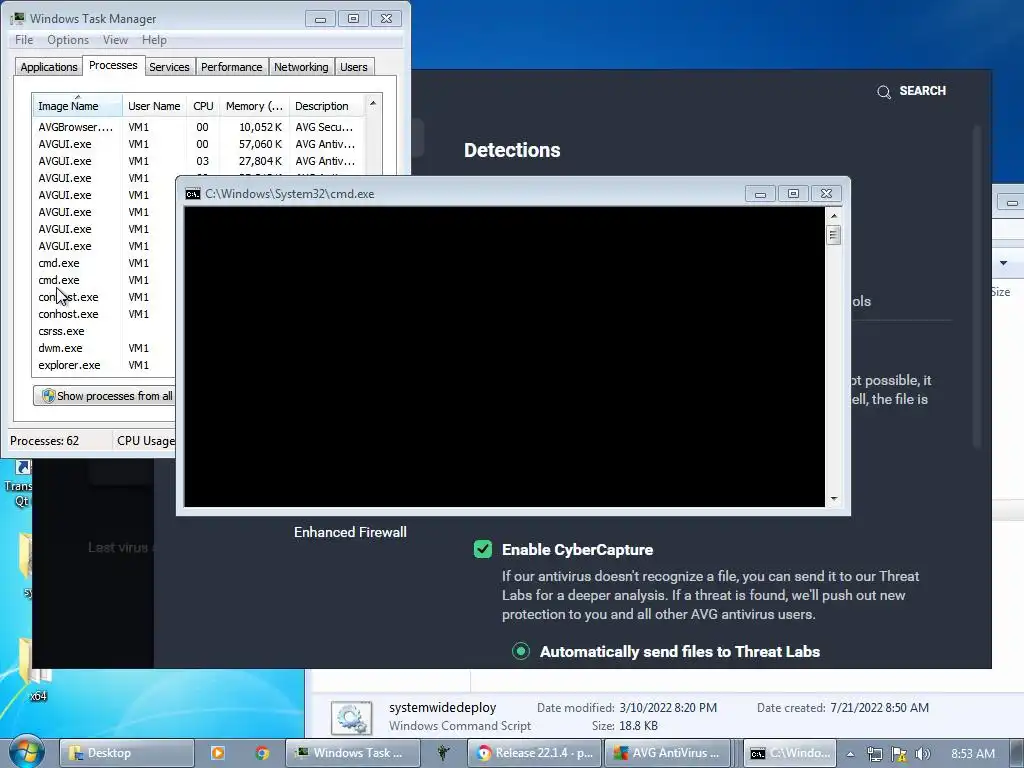Screen dimensions: 1024x768
Task: Select the AVGBrowser process row
Action: 198,127
